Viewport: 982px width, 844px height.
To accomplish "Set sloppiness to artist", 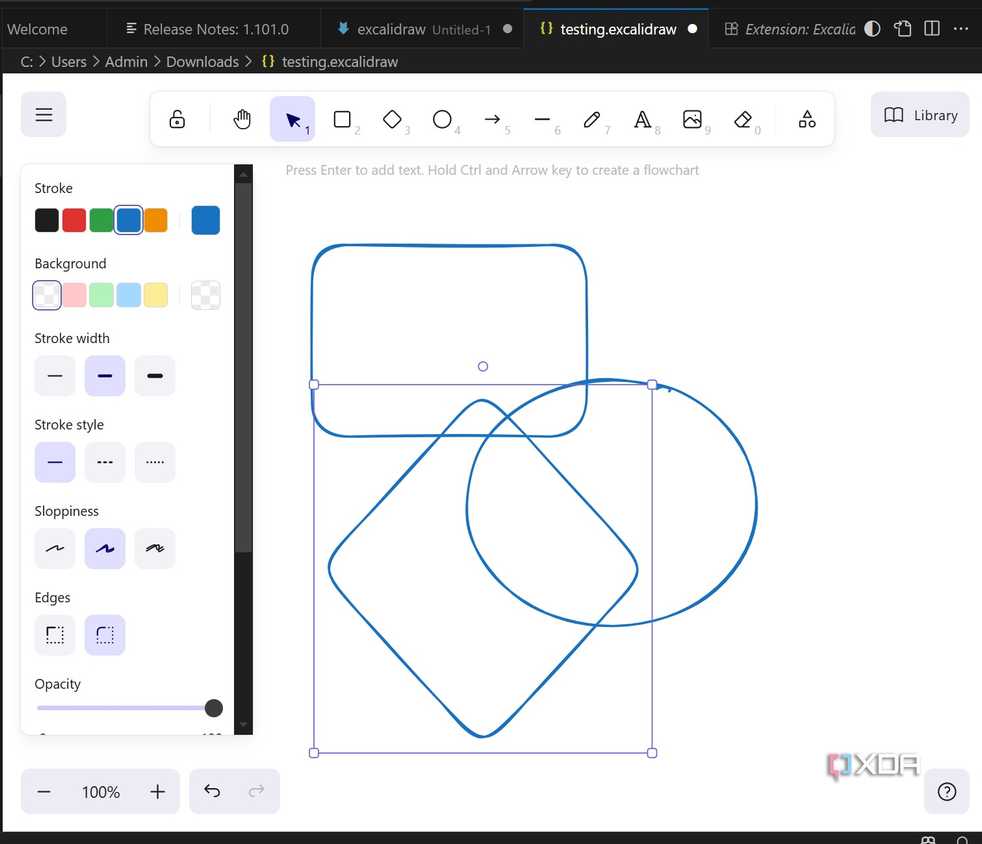I will (x=105, y=548).
